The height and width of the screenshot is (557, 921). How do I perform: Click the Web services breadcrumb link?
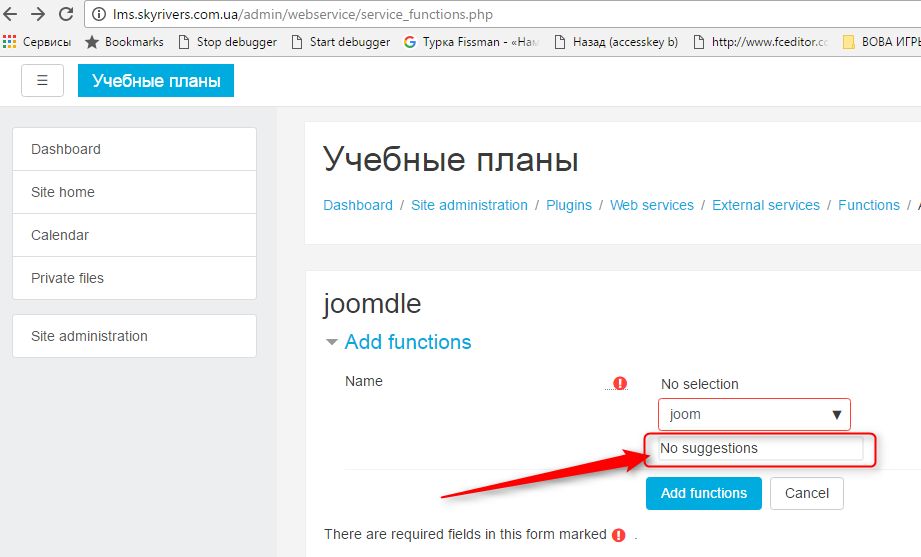pyautogui.click(x=651, y=205)
